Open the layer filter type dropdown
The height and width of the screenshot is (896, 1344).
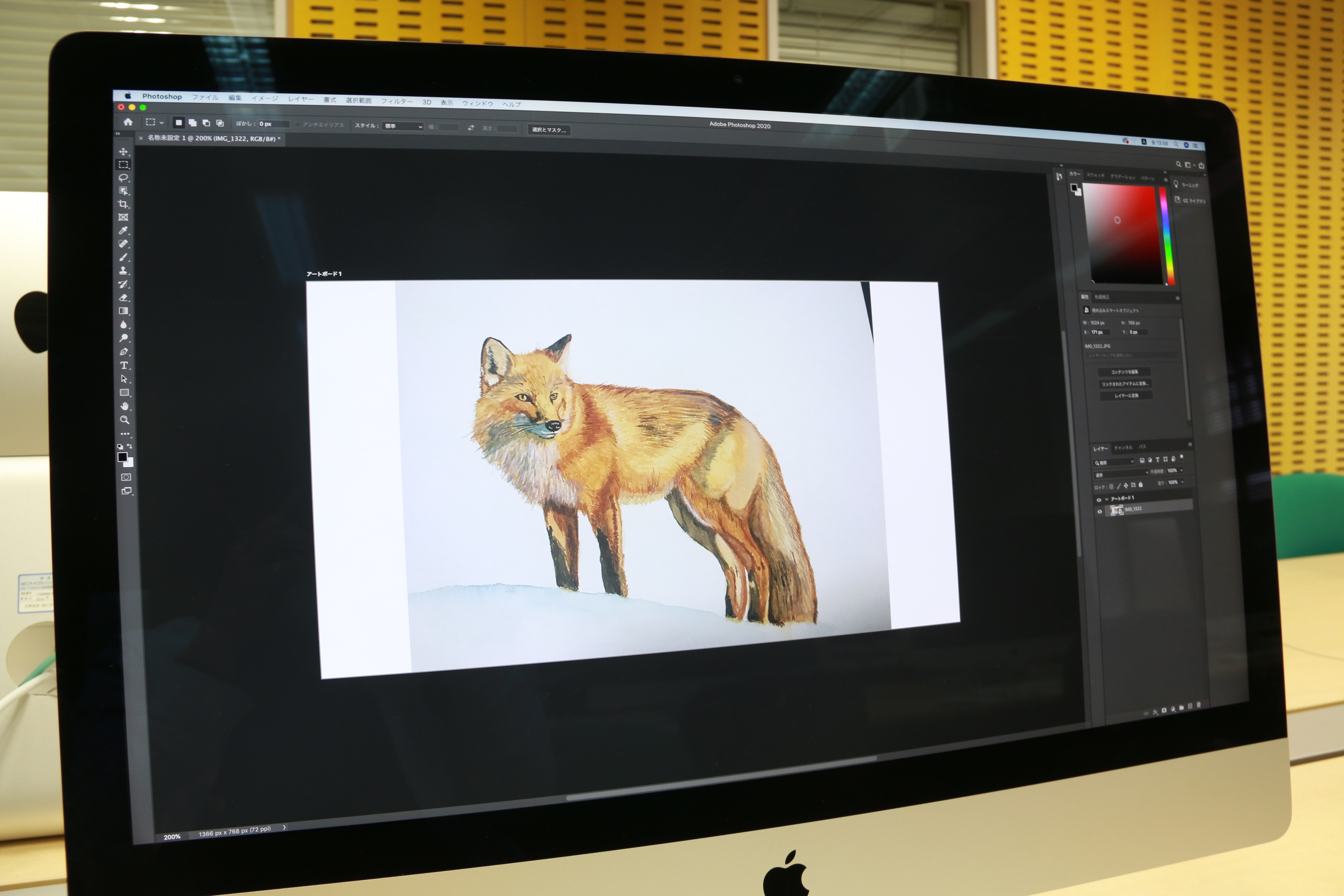point(1113,462)
